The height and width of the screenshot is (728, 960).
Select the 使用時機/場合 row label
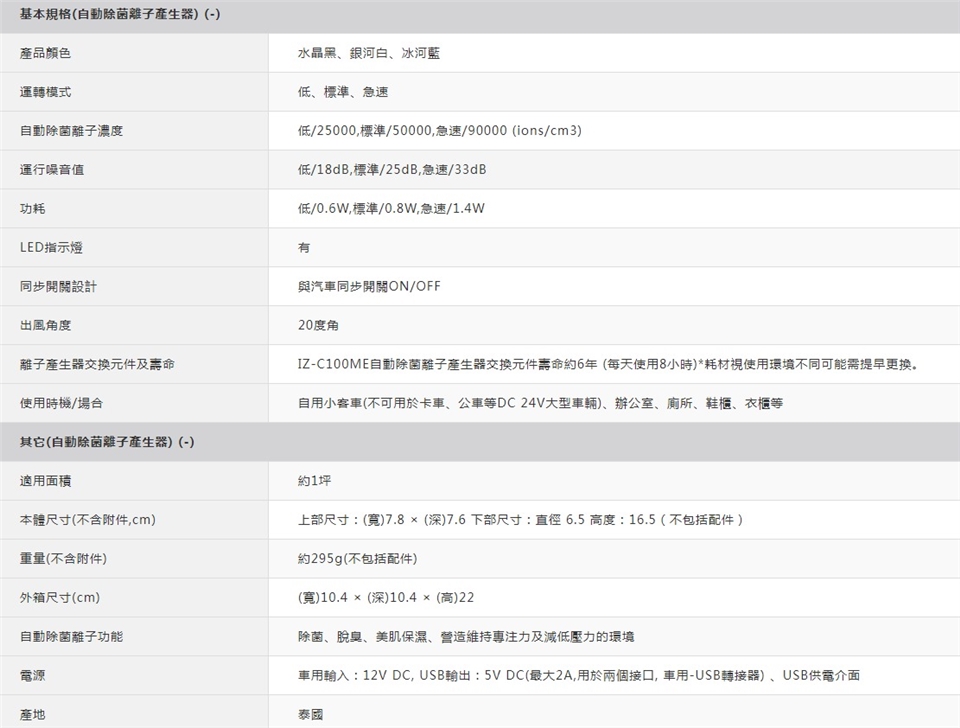[61, 404]
